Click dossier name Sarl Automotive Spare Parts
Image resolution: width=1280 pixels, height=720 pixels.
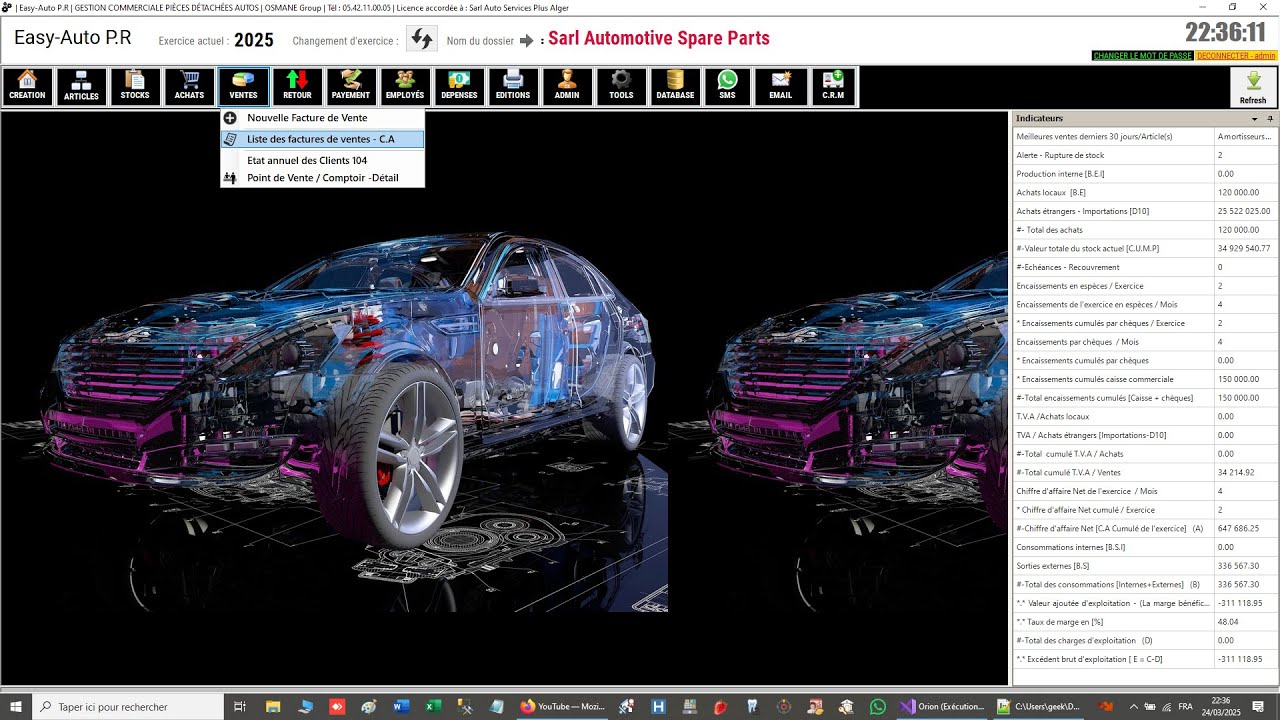coord(659,39)
